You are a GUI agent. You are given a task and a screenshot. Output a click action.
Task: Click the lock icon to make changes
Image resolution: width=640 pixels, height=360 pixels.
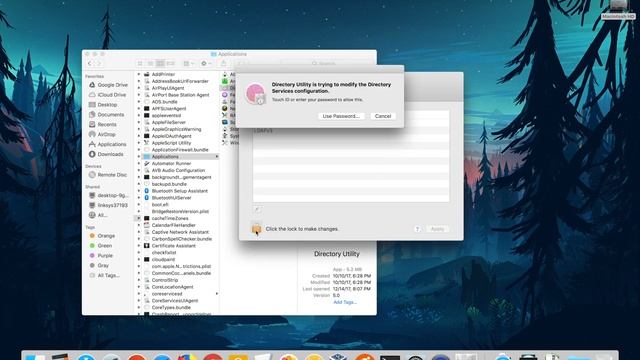(x=256, y=229)
